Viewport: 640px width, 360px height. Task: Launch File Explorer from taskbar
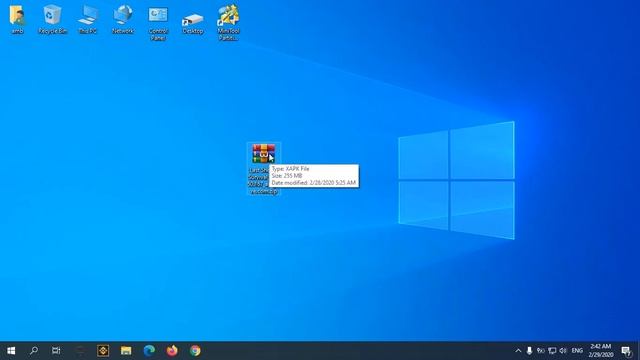tap(126, 351)
